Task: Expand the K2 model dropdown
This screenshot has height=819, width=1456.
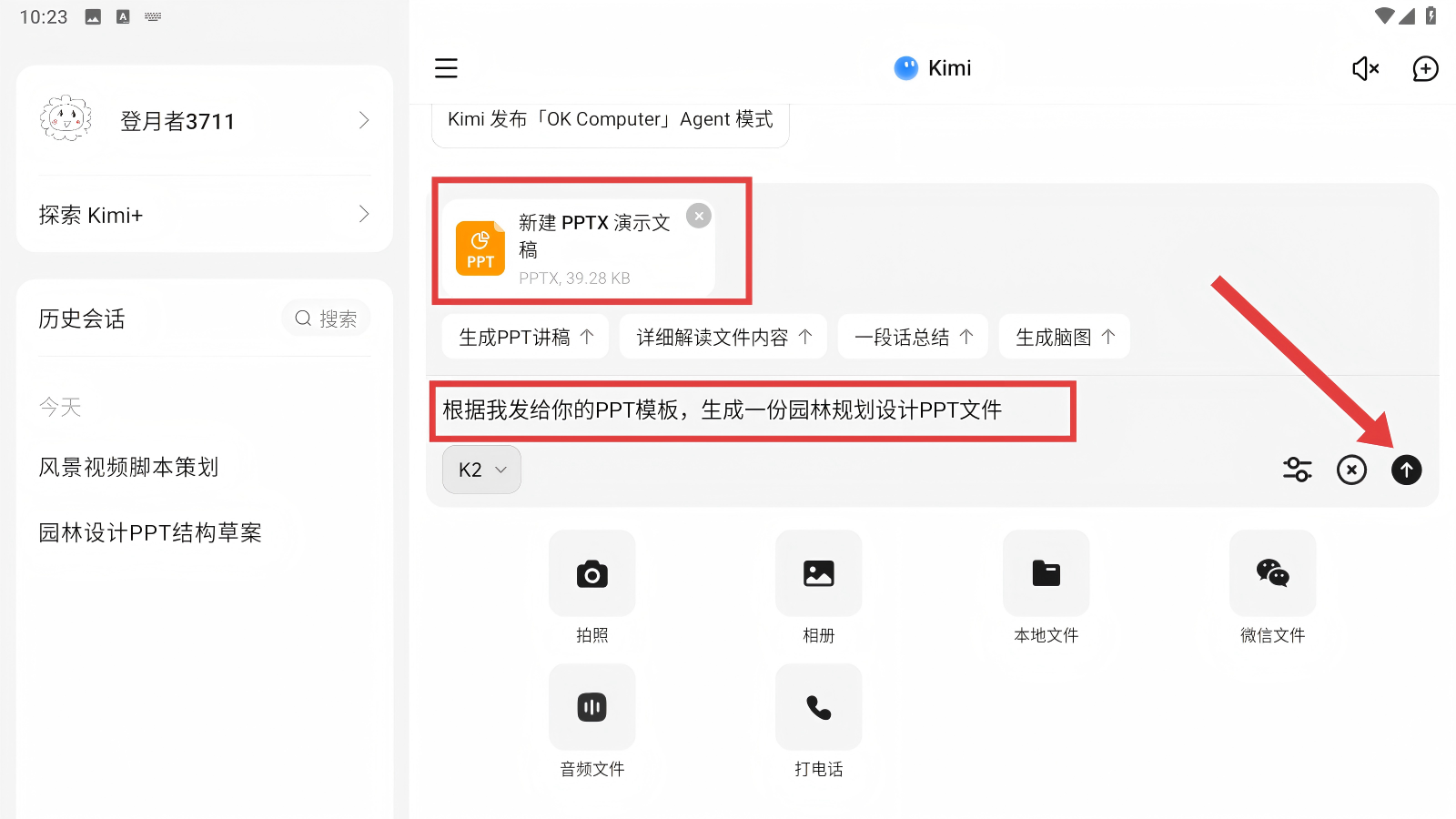Action: (481, 470)
